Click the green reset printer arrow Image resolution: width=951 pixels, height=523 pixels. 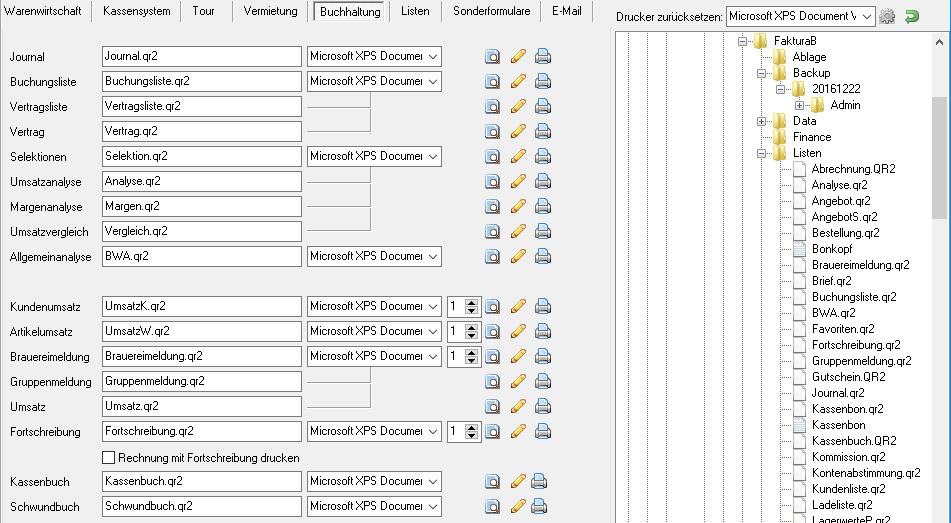point(912,16)
